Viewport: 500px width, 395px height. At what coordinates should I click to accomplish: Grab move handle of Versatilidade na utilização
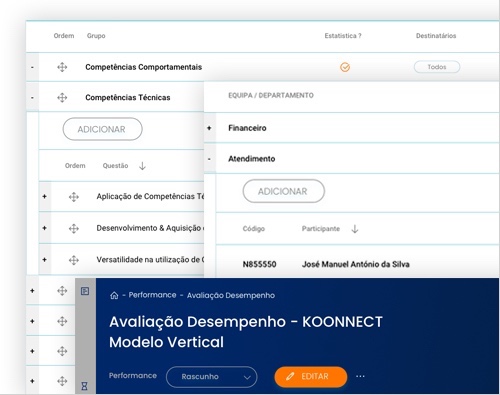coord(74,260)
